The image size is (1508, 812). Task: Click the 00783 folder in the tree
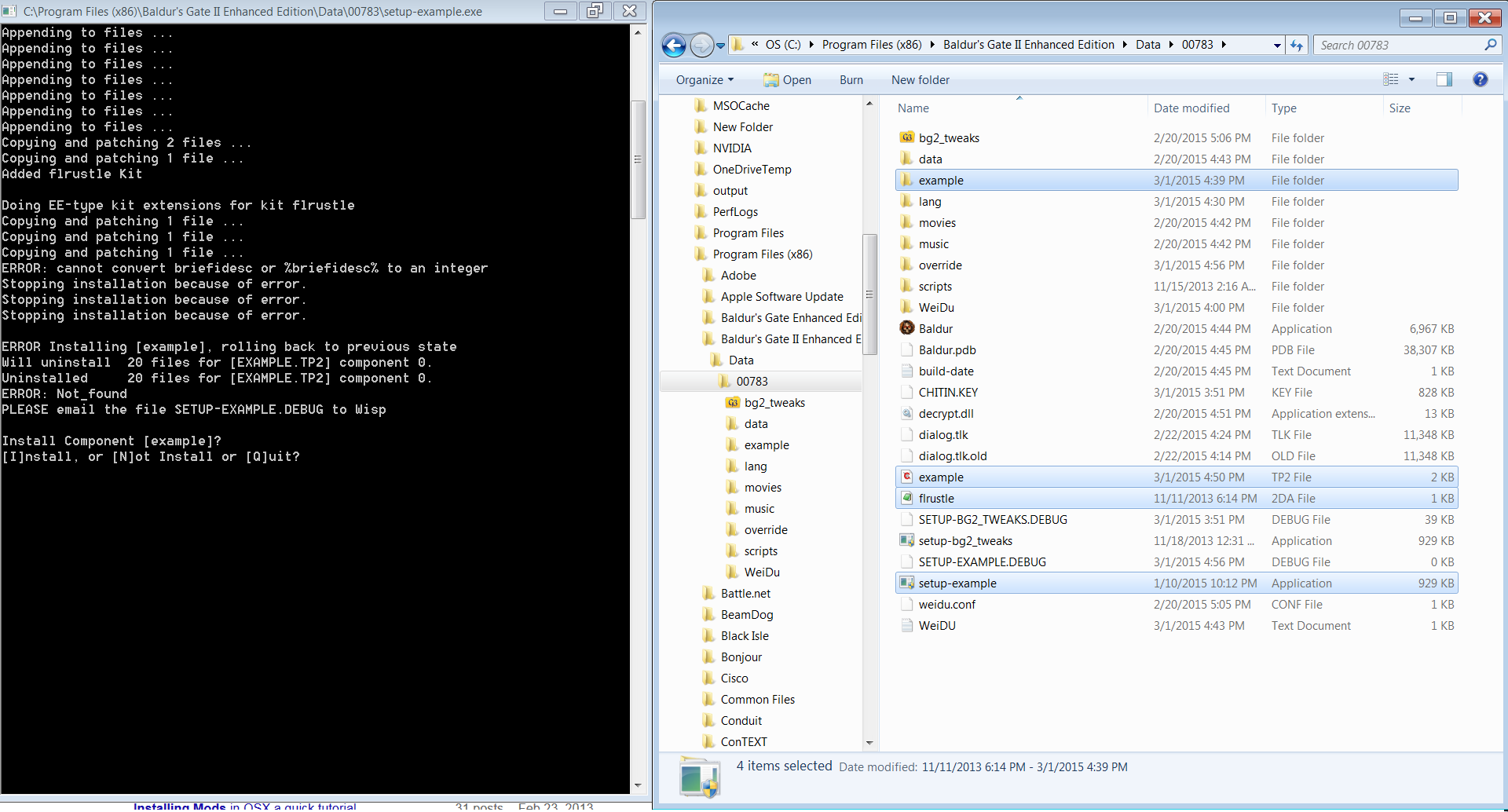[x=752, y=382]
